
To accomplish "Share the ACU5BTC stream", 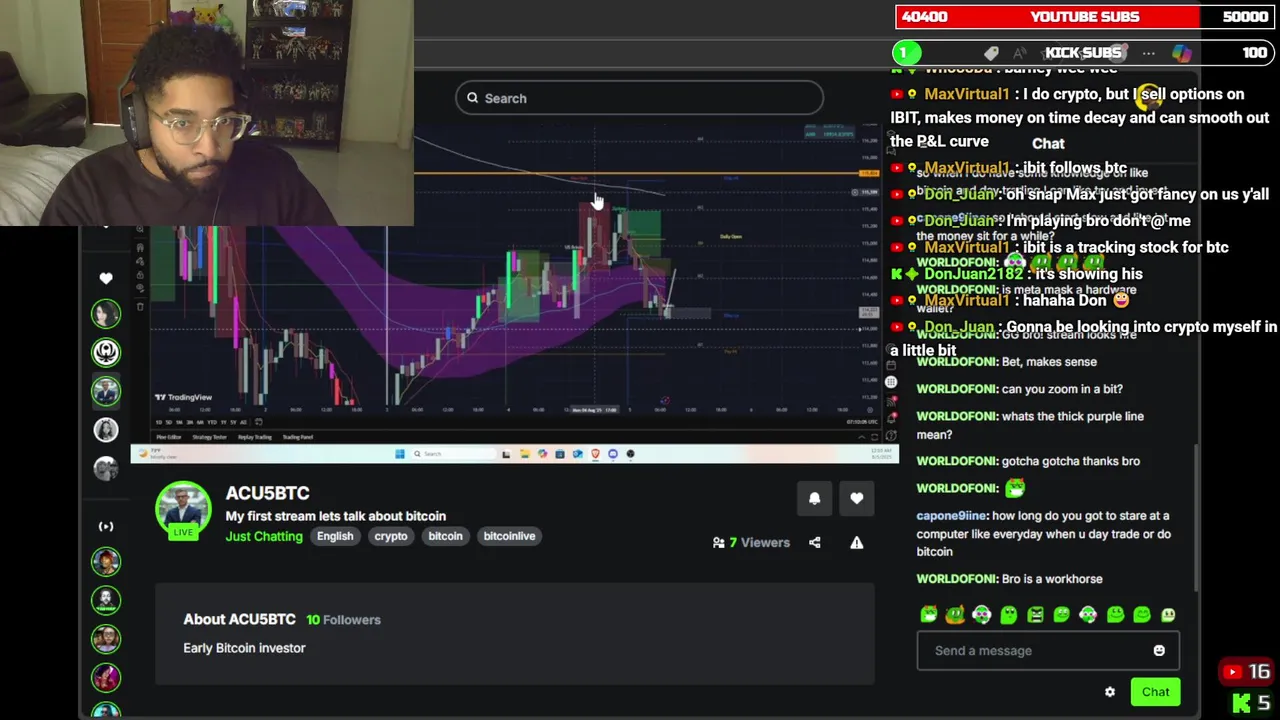I will pyautogui.click(x=815, y=542).
